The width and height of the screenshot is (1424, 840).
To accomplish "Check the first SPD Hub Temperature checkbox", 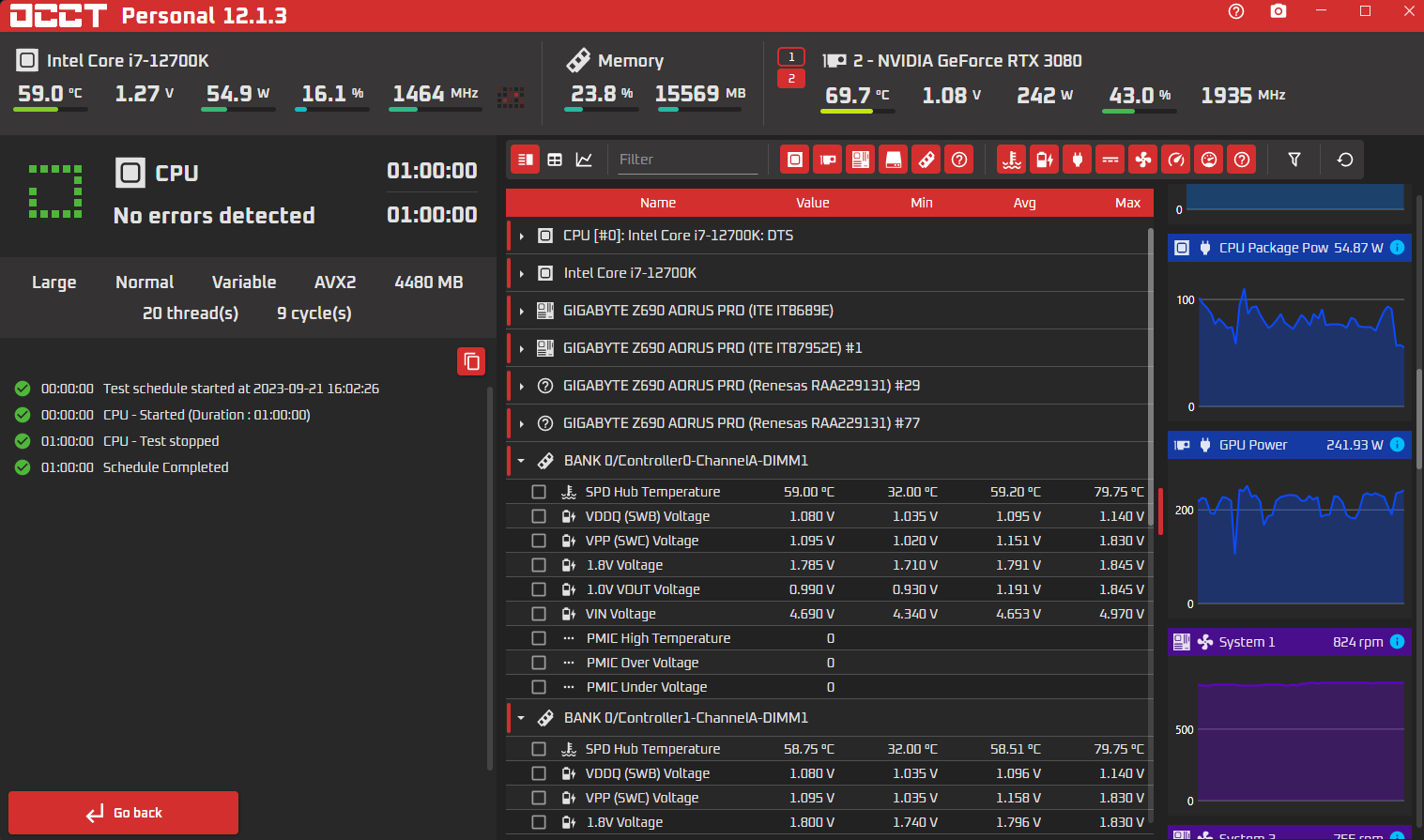I will 539,492.
